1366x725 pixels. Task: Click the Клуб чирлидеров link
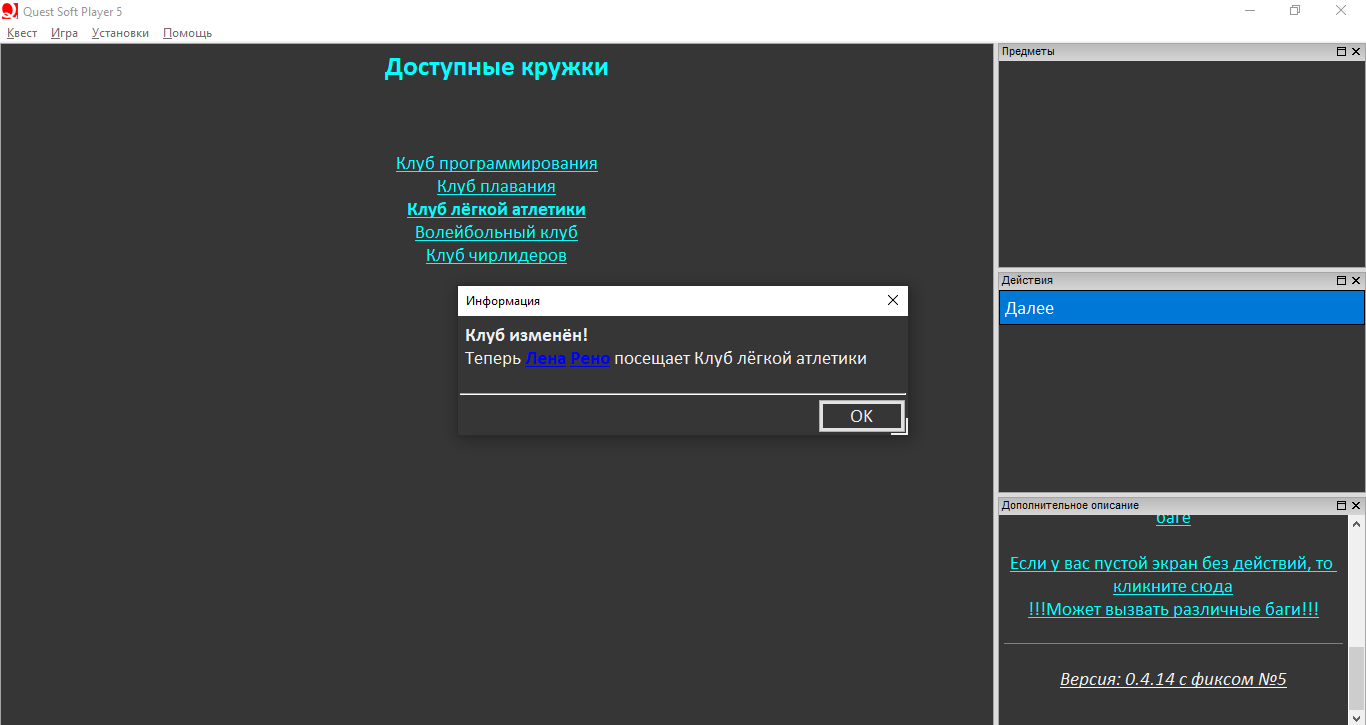(x=496, y=255)
